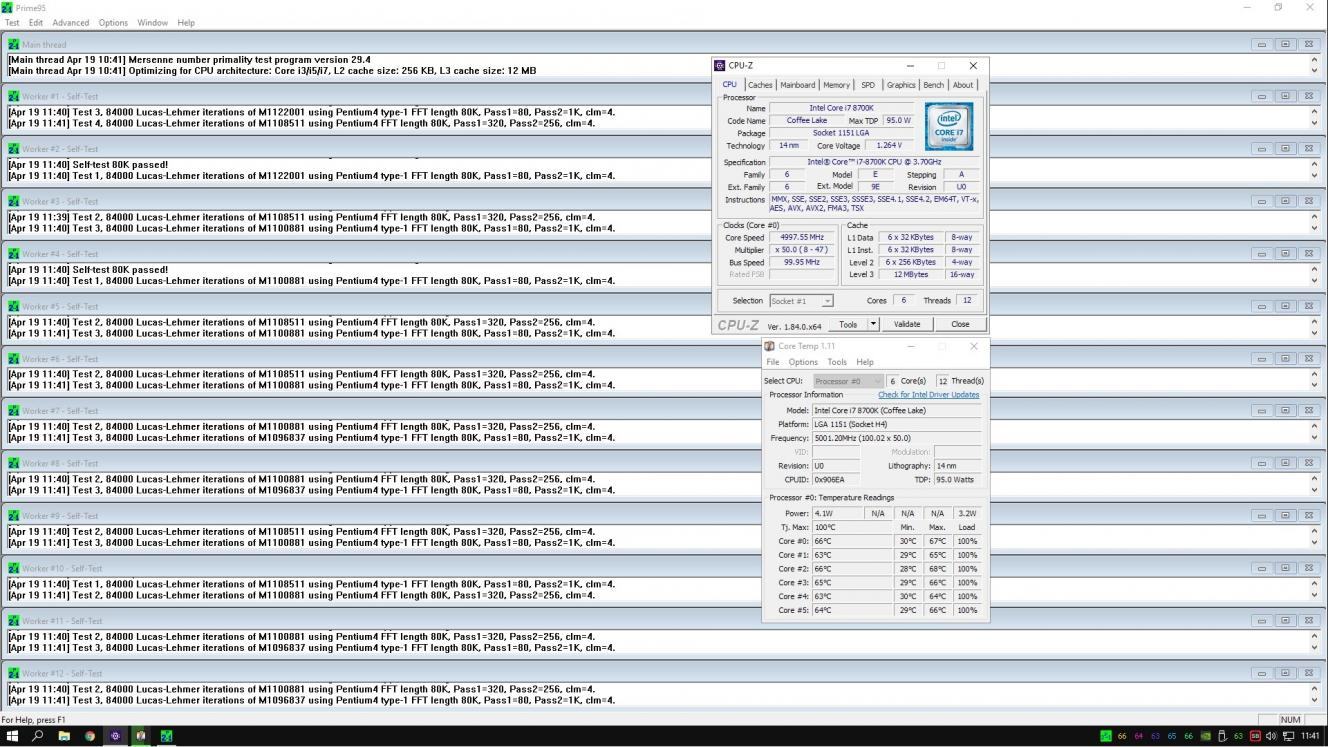Open the Core Temp File menu
The height and width of the screenshot is (747, 1328).
773,362
